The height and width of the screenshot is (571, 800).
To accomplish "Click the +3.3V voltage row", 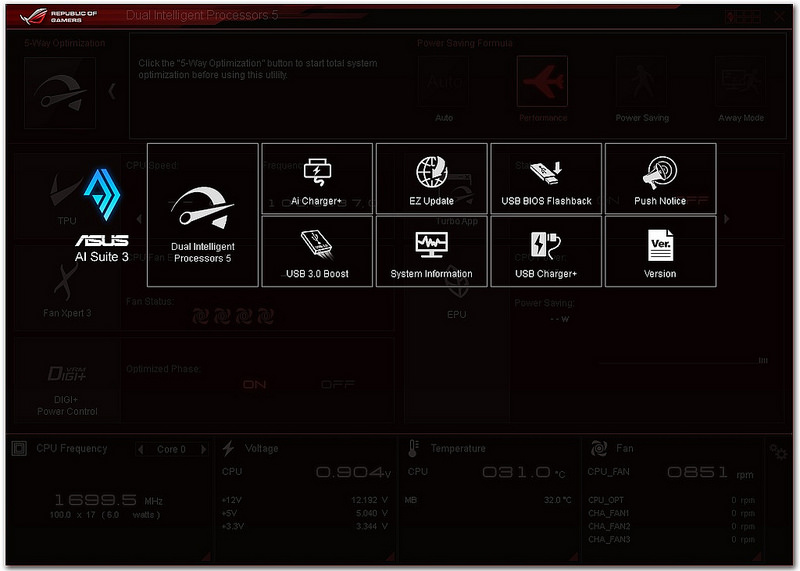I will click(x=305, y=526).
